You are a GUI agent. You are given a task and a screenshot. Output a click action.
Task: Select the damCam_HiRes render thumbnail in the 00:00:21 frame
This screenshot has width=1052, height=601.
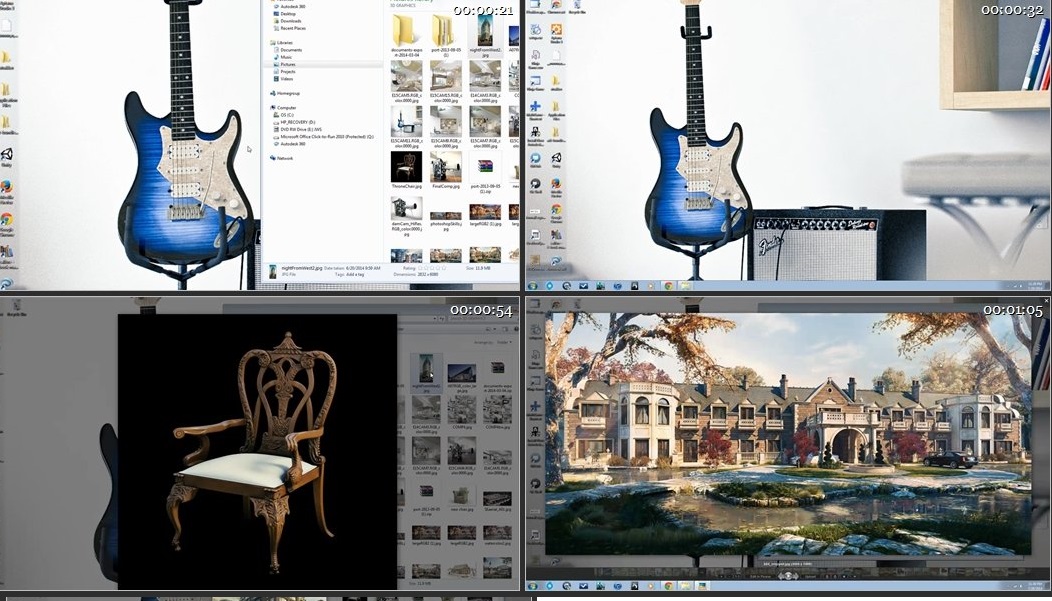point(407,208)
